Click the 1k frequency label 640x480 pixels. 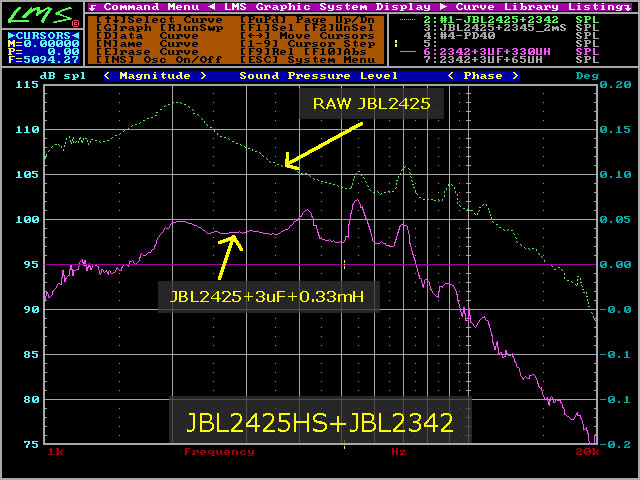pyautogui.click(x=55, y=452)
